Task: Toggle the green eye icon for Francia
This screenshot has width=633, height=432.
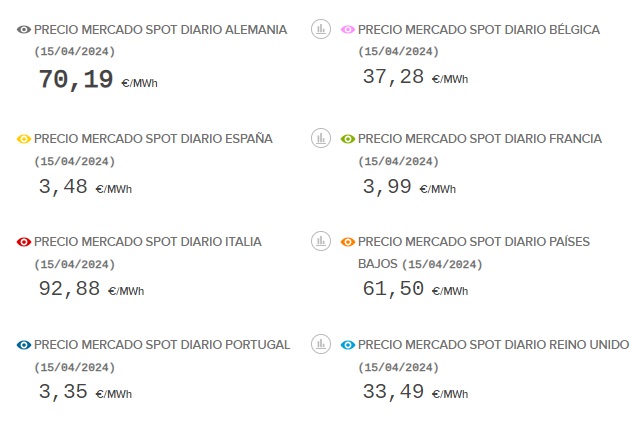Action: [x=347, y=139]
